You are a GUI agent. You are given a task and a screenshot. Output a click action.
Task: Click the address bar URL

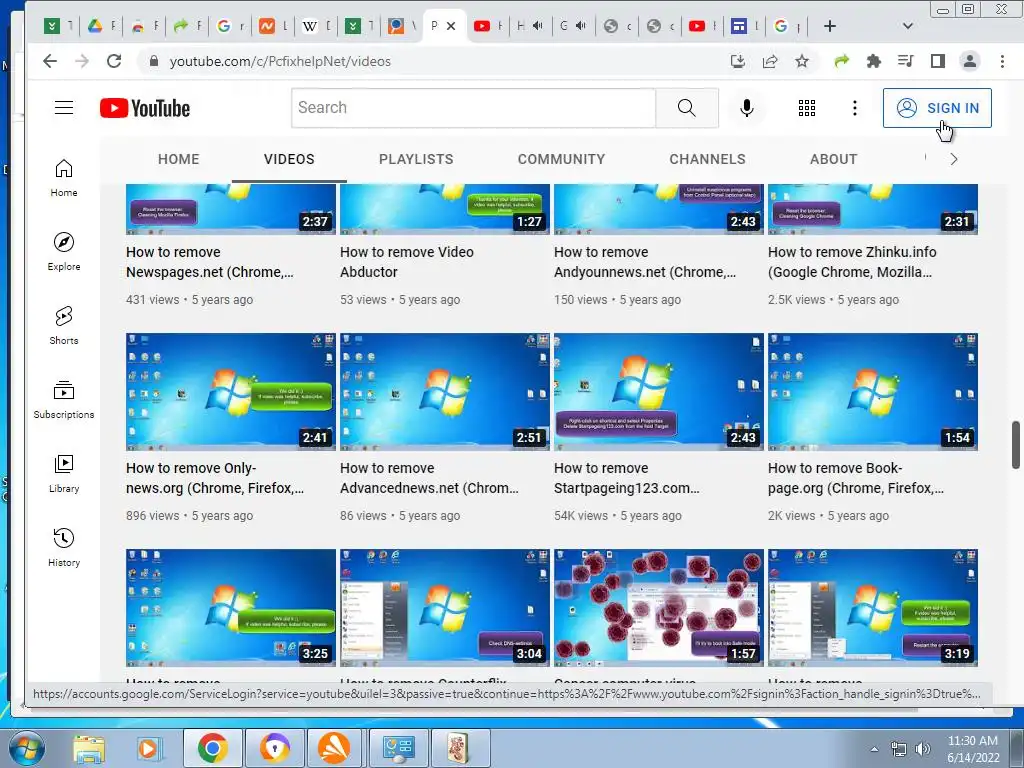(x=280, y=61)
